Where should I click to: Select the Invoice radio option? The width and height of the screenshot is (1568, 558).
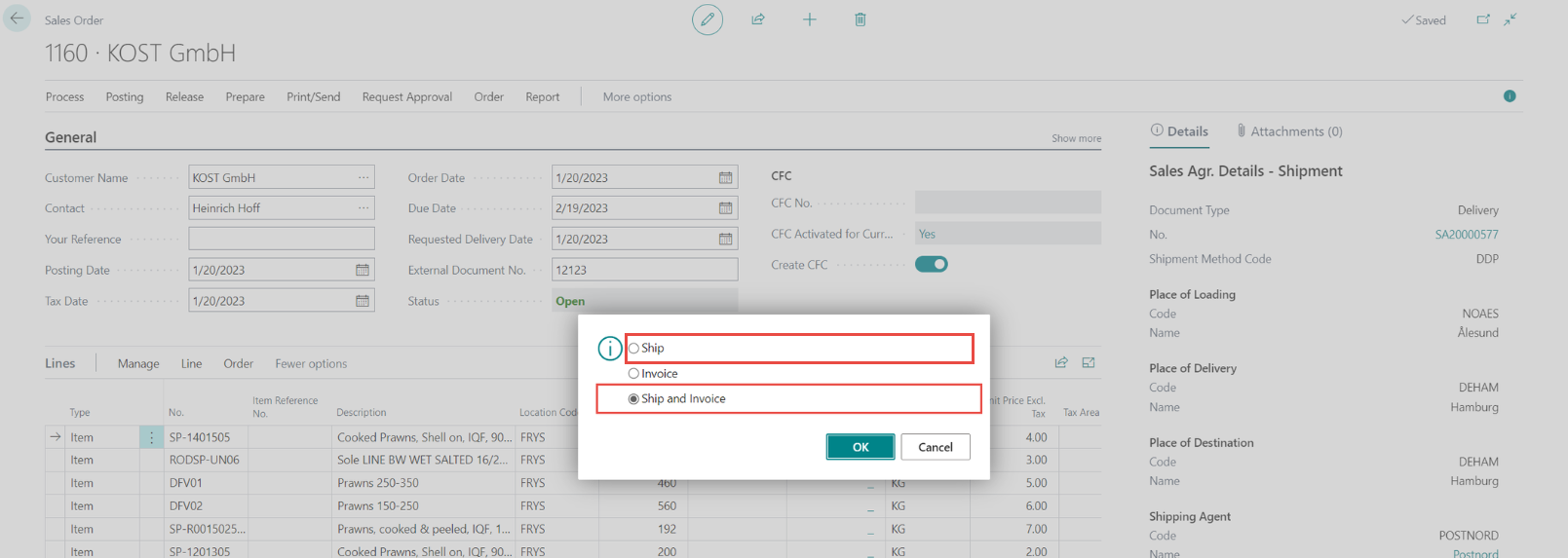click(x=634, y=374)
